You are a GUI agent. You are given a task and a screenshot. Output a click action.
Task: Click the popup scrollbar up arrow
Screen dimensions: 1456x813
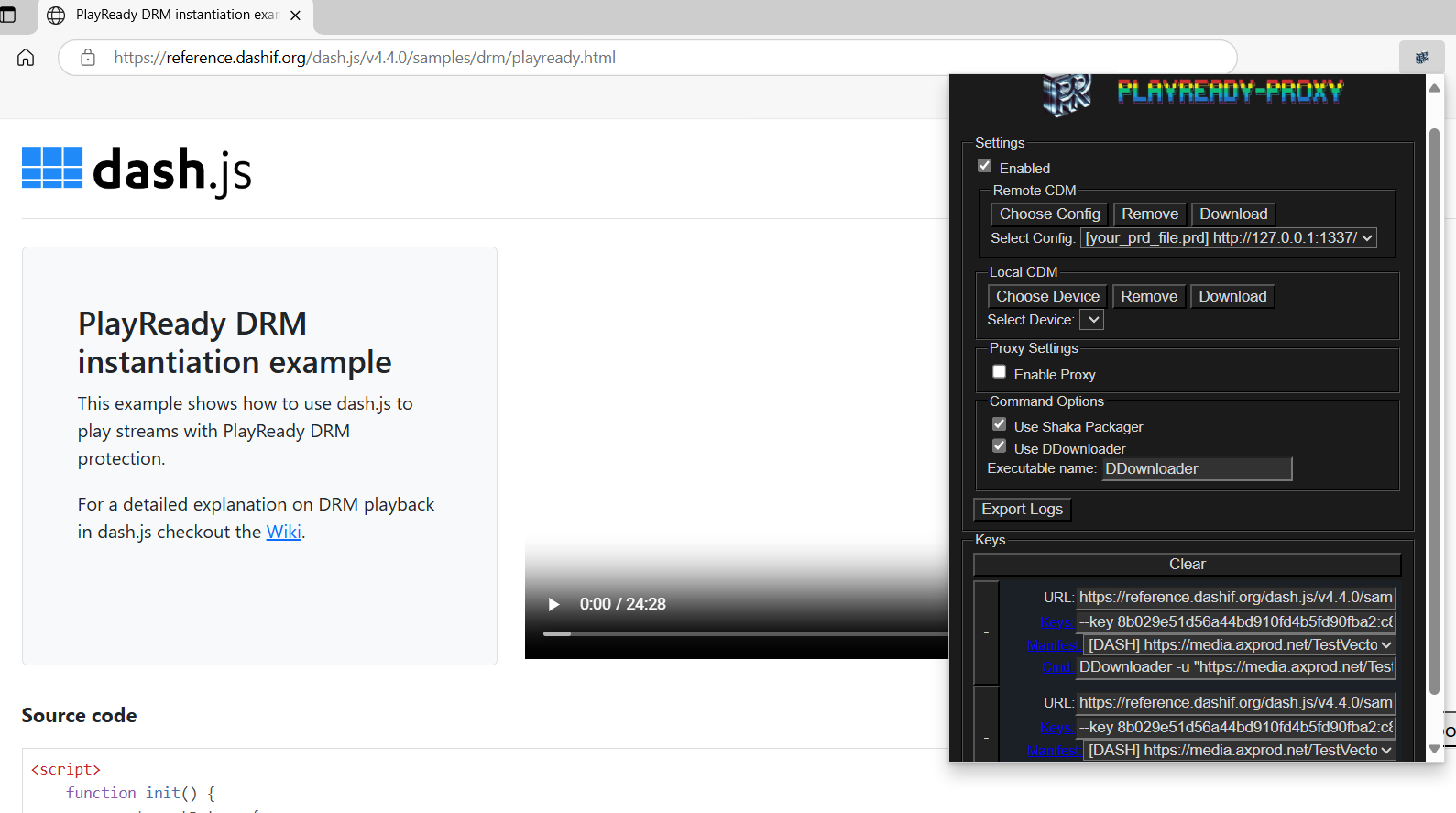1434,88
